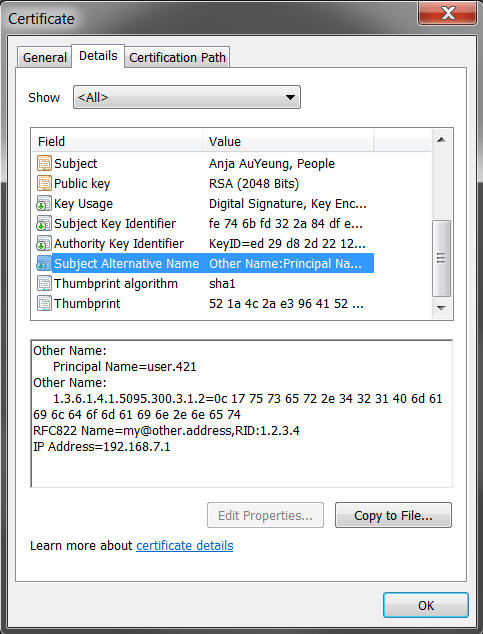This screenshot has height=634, width=483.
Task: Click the value Anja AuYeung, People
Action: [272, 163]
